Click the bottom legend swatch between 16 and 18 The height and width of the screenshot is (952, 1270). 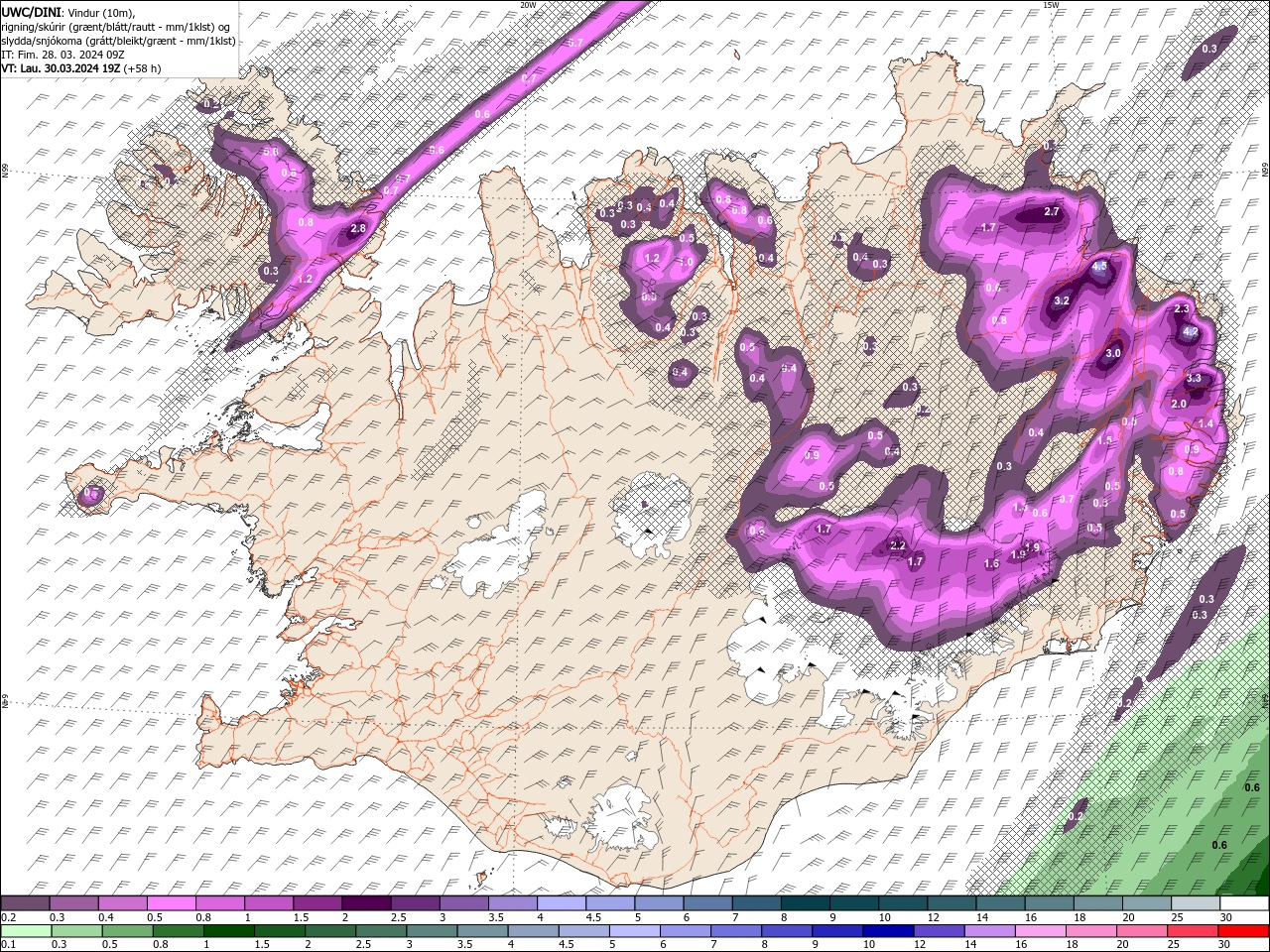click(1039, 931)
